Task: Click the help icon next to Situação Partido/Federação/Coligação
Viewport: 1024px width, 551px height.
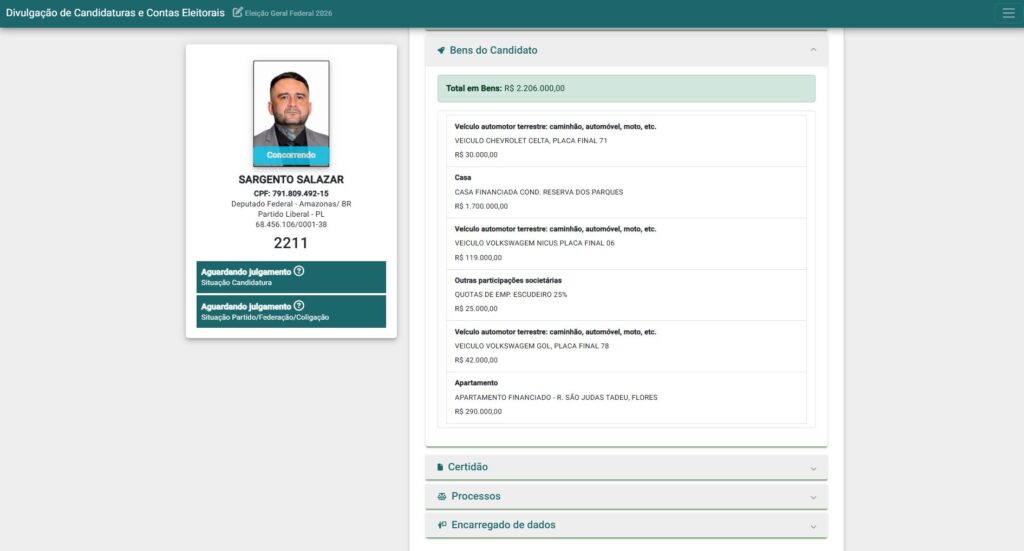Action: pos(298,306)
